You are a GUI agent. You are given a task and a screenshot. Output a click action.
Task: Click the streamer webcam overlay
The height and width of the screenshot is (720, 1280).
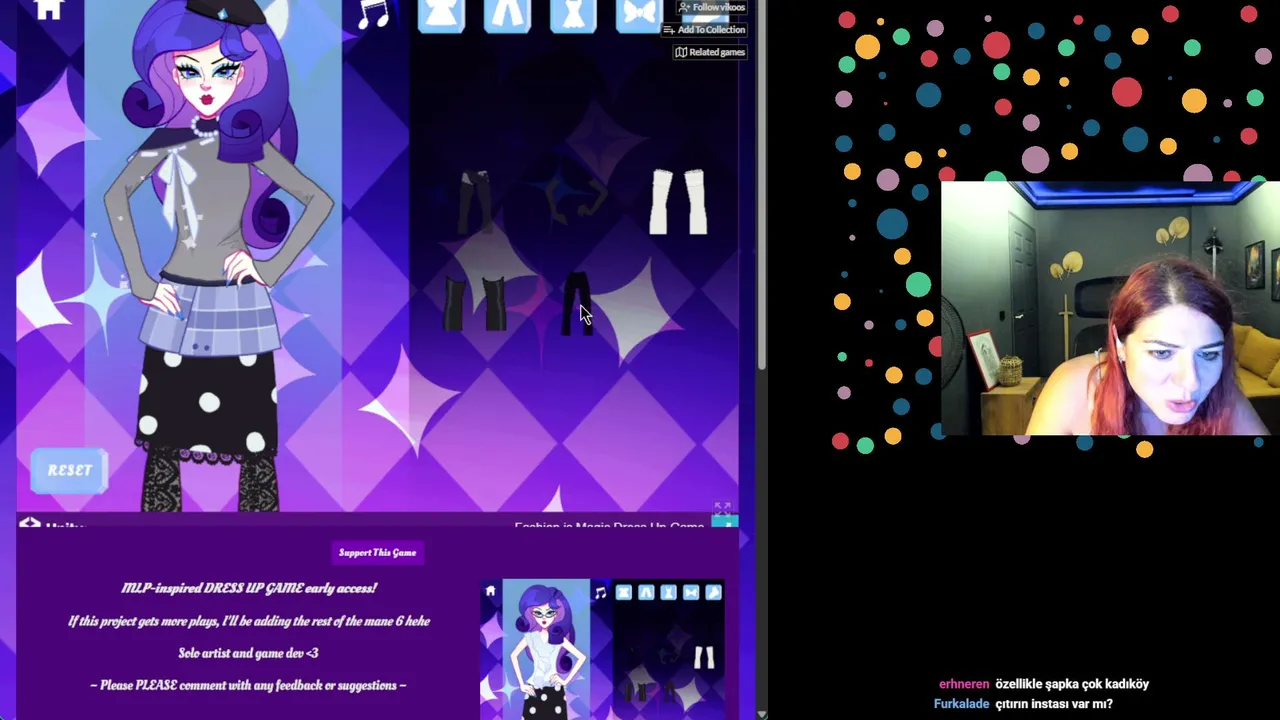click(x=1110, y=309)
